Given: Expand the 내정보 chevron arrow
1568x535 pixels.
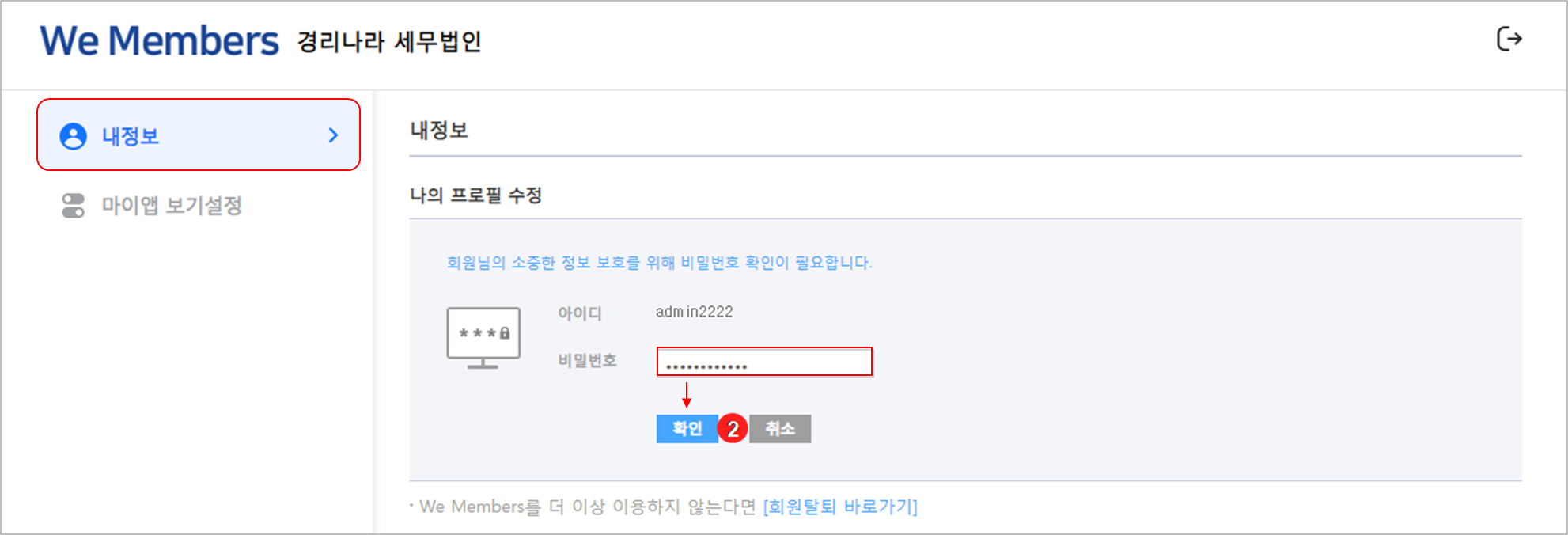Looking at the screenshot, I should 333,136.
